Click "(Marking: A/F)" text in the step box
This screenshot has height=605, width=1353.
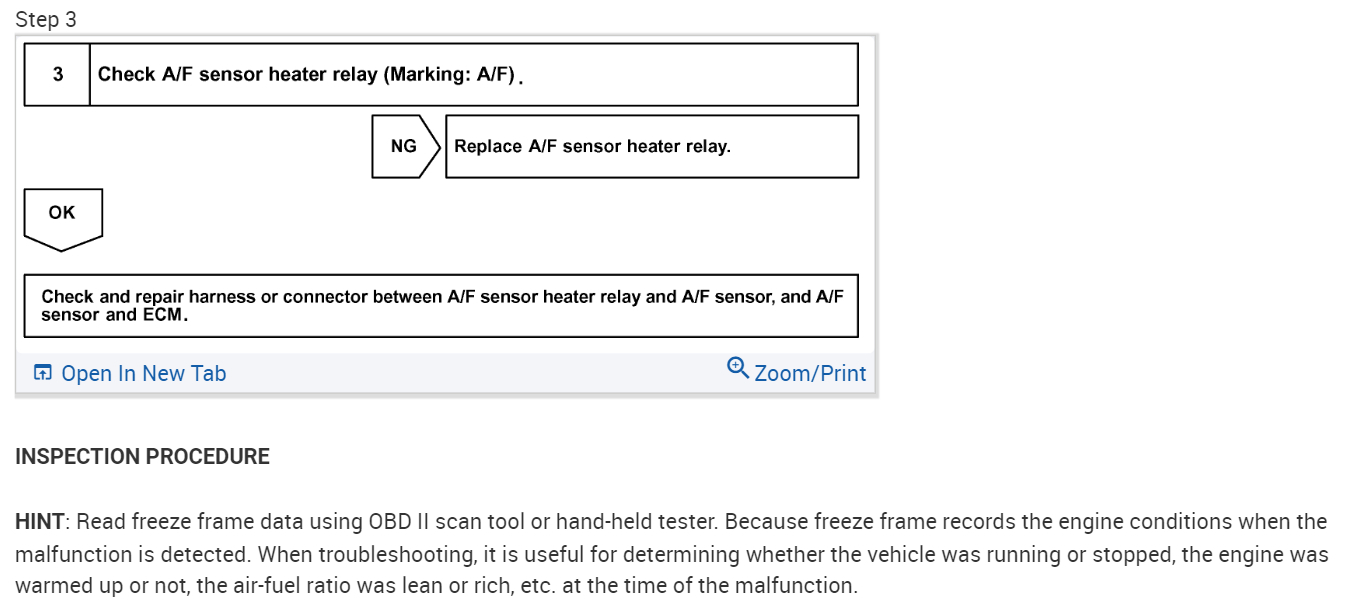click(452, 75)
